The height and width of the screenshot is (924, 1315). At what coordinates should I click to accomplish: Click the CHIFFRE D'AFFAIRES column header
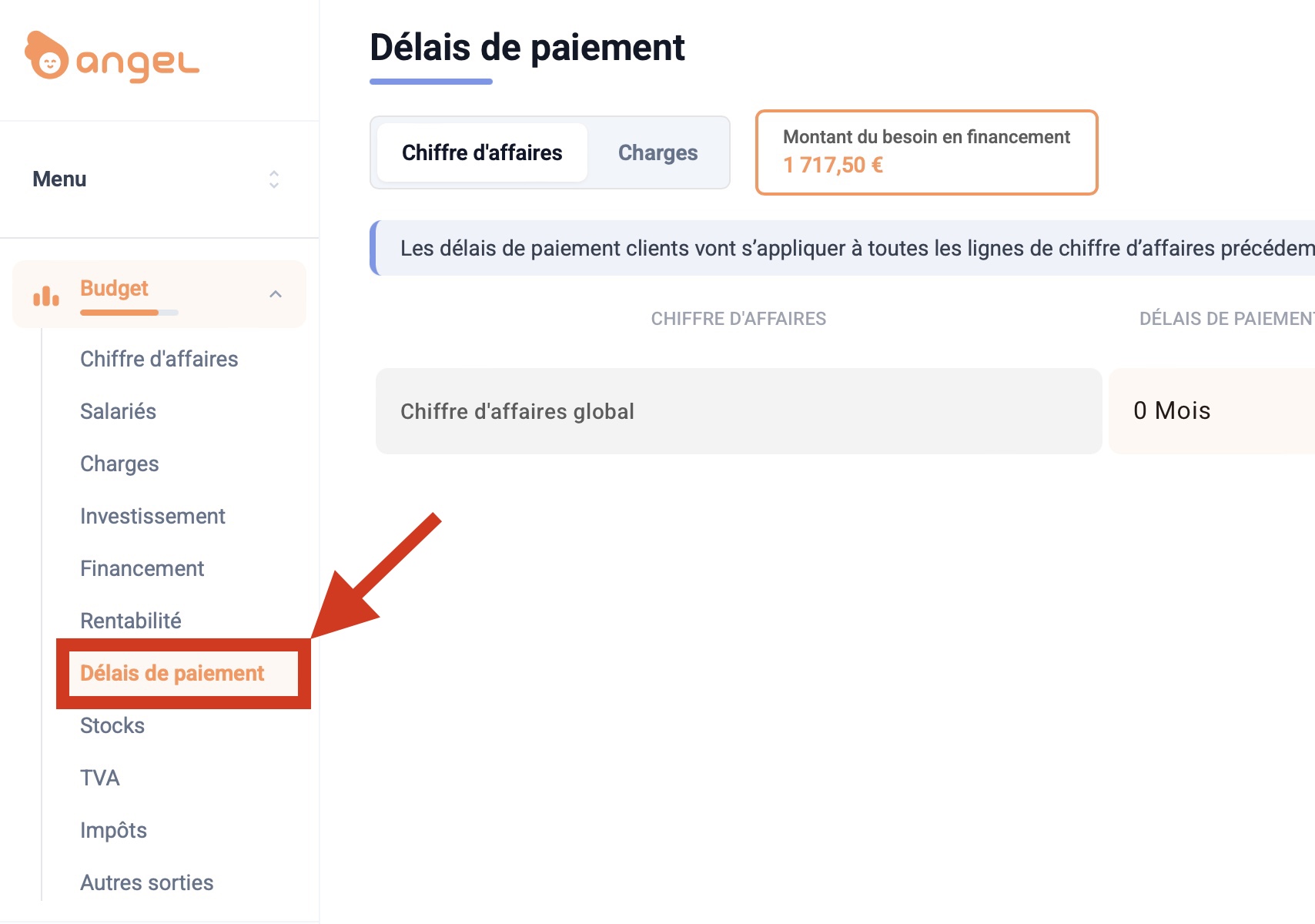pos(738,319)
